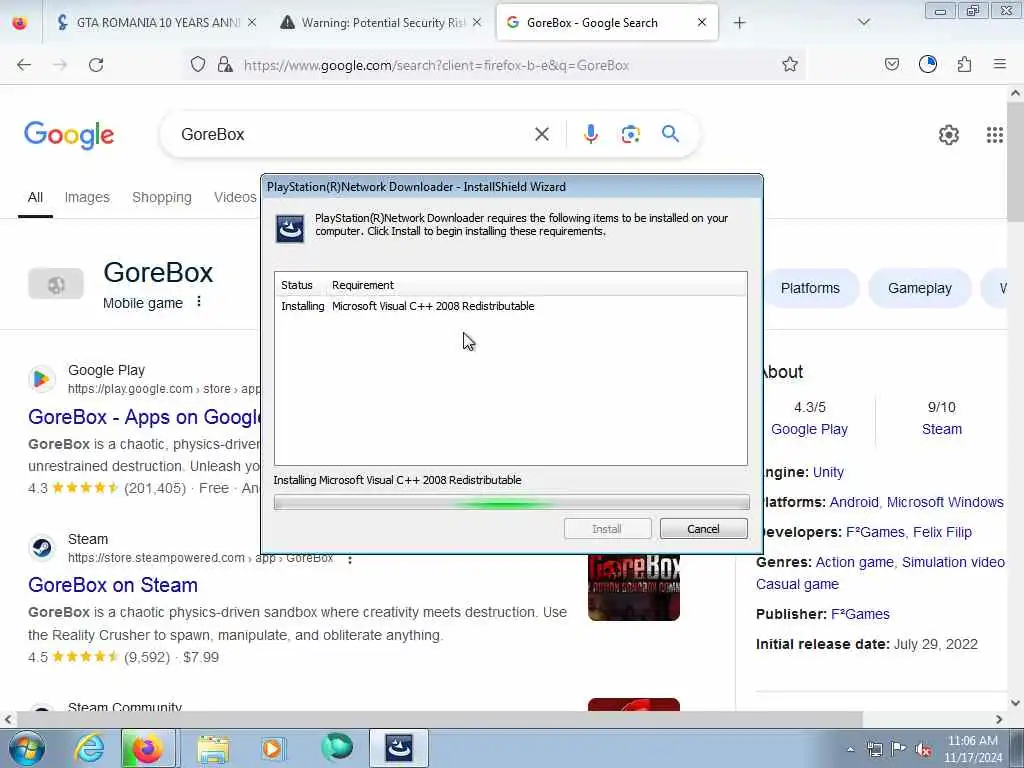The image size is (1024, 768).
Task: Click the InstallShield installer taskbar icon
Action: (398, 748)
